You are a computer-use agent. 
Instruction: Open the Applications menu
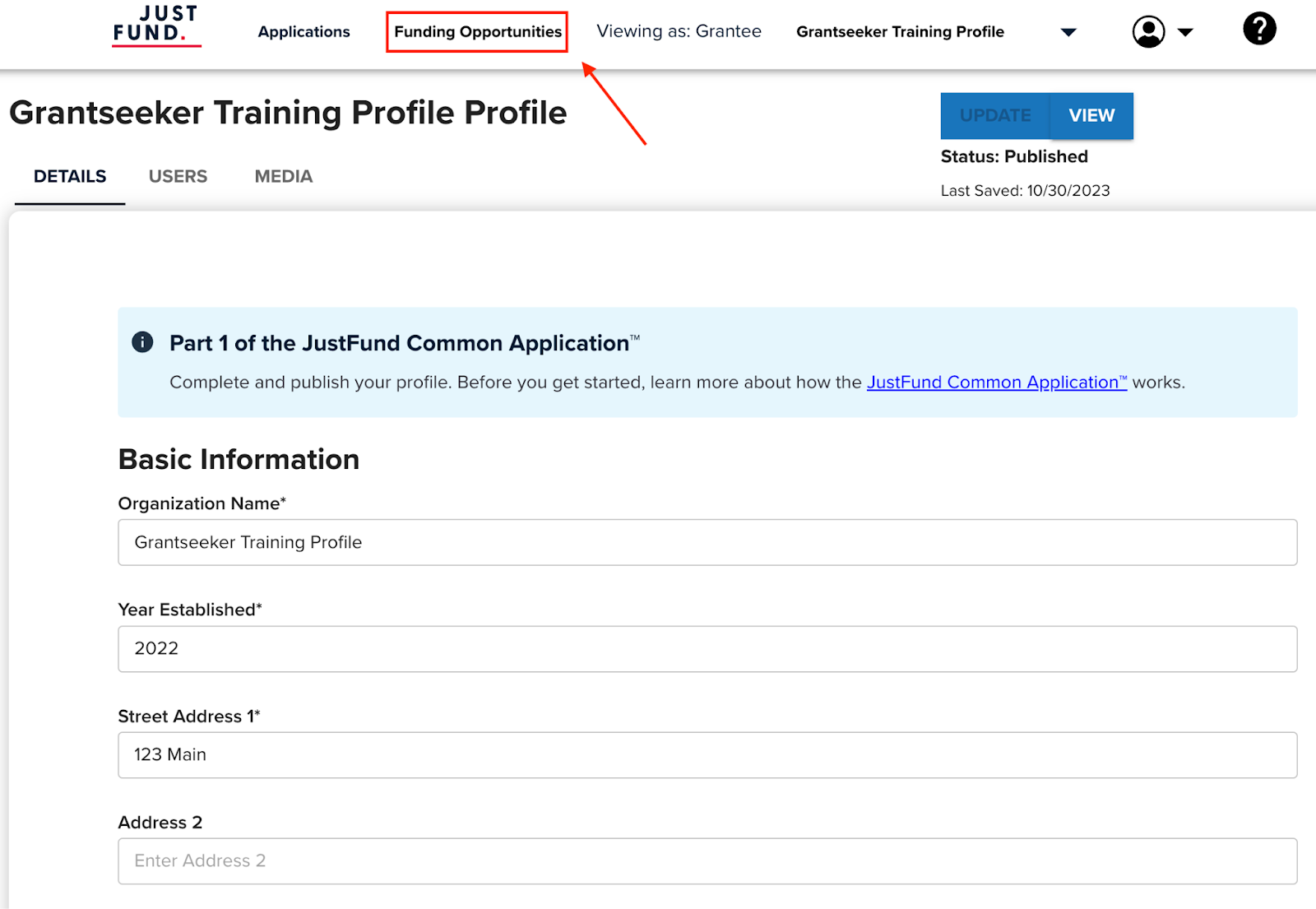point(304,32)
